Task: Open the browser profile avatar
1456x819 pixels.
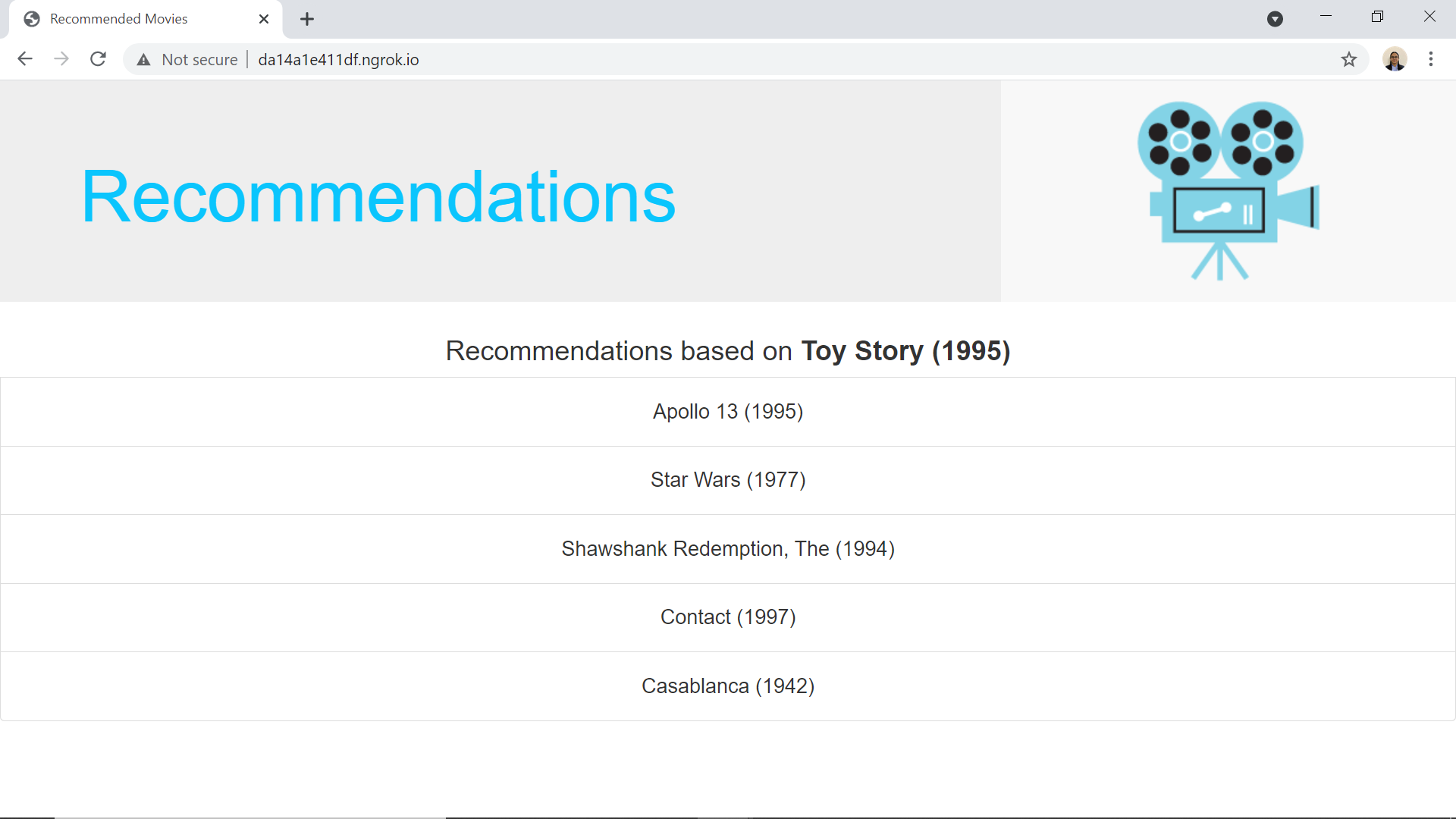Action: pos(1395,59)
